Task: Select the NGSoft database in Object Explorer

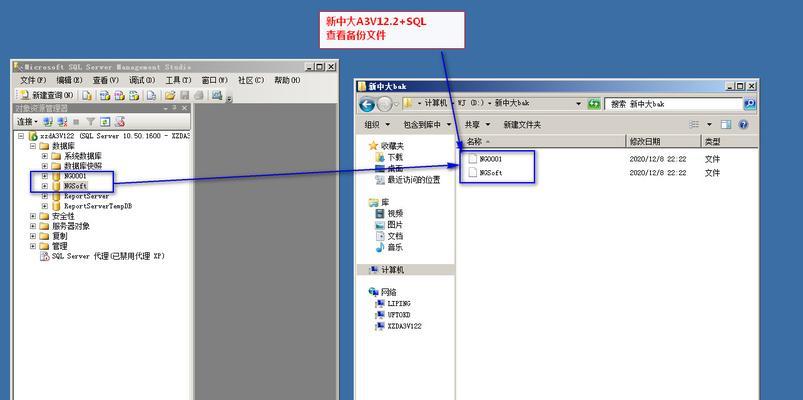Action: pyautogui.click(x=75, y=186)
